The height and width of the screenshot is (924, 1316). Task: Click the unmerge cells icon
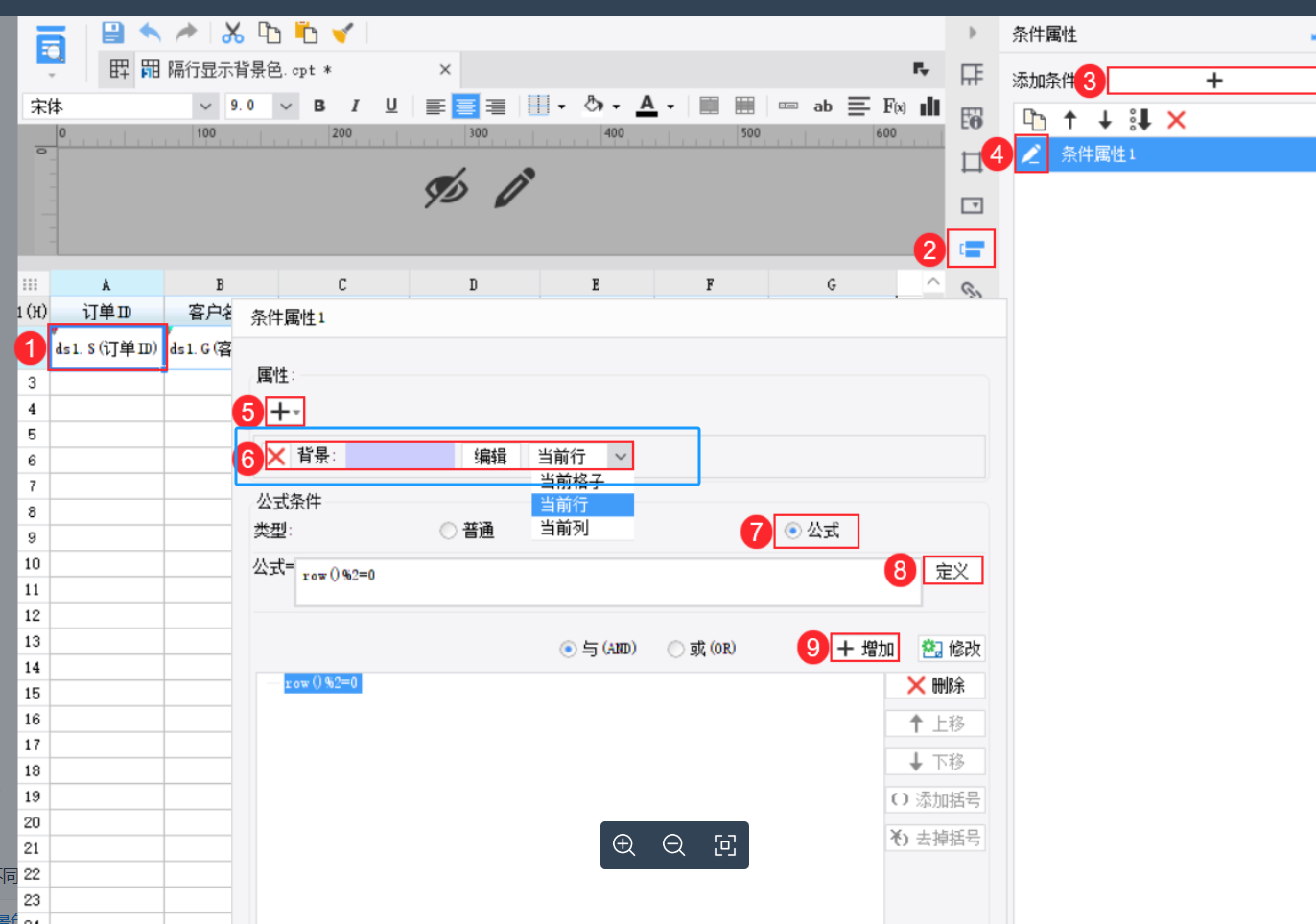tap(745, 106)
